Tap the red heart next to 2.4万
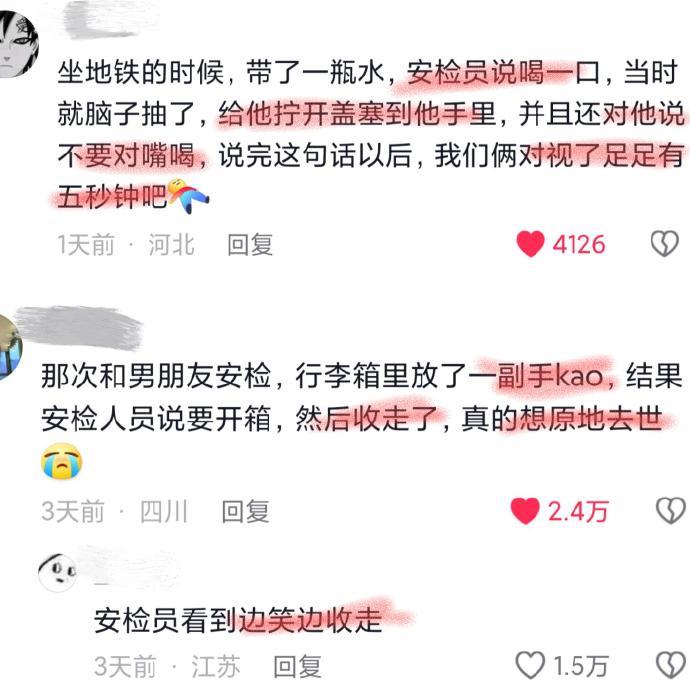Screen dimensions: 690x690 pos(525,511)
